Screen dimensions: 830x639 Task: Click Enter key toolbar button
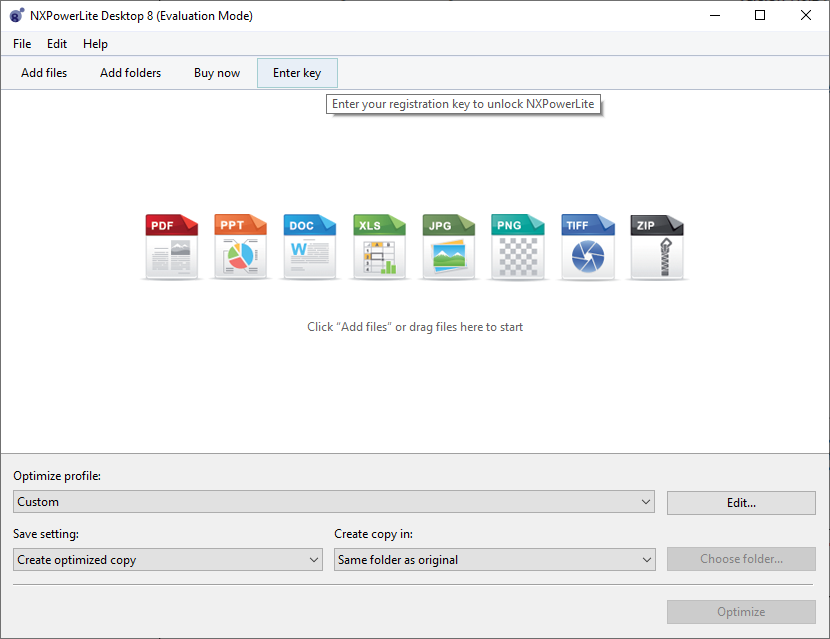[x=297, y=73]
